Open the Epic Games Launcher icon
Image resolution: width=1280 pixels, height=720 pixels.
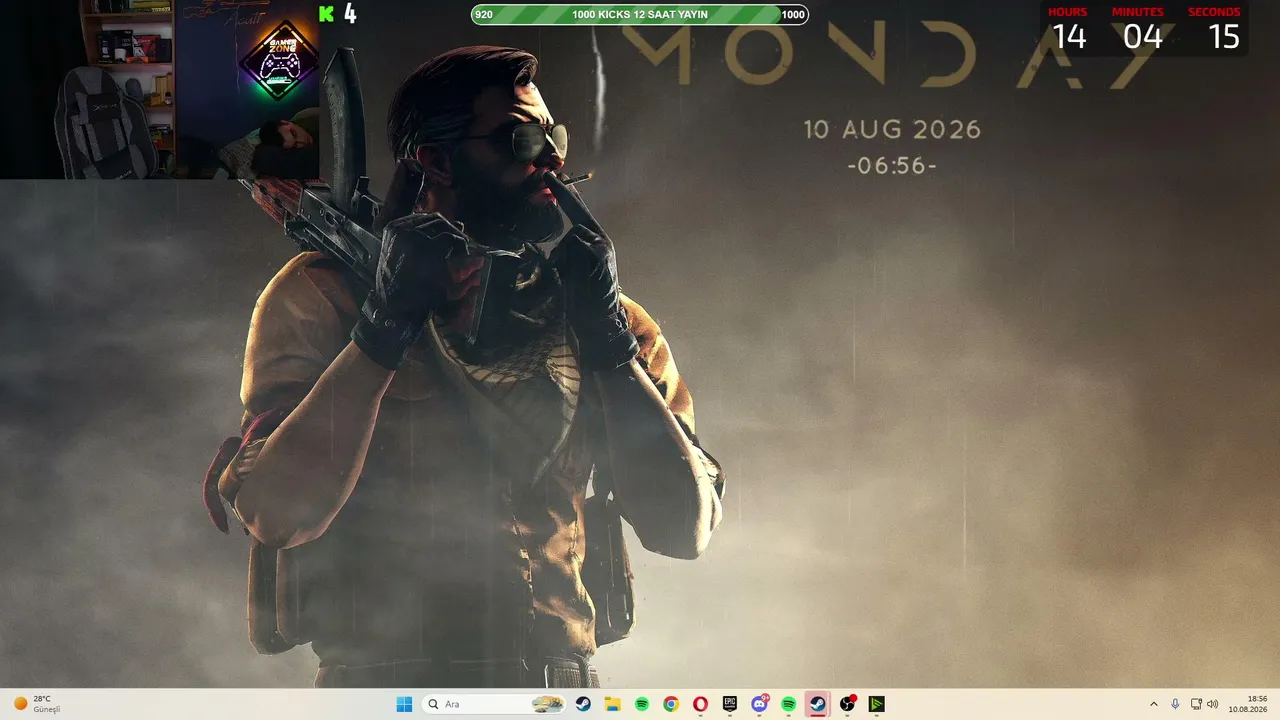pyautogui.click(x=730, y=704)
